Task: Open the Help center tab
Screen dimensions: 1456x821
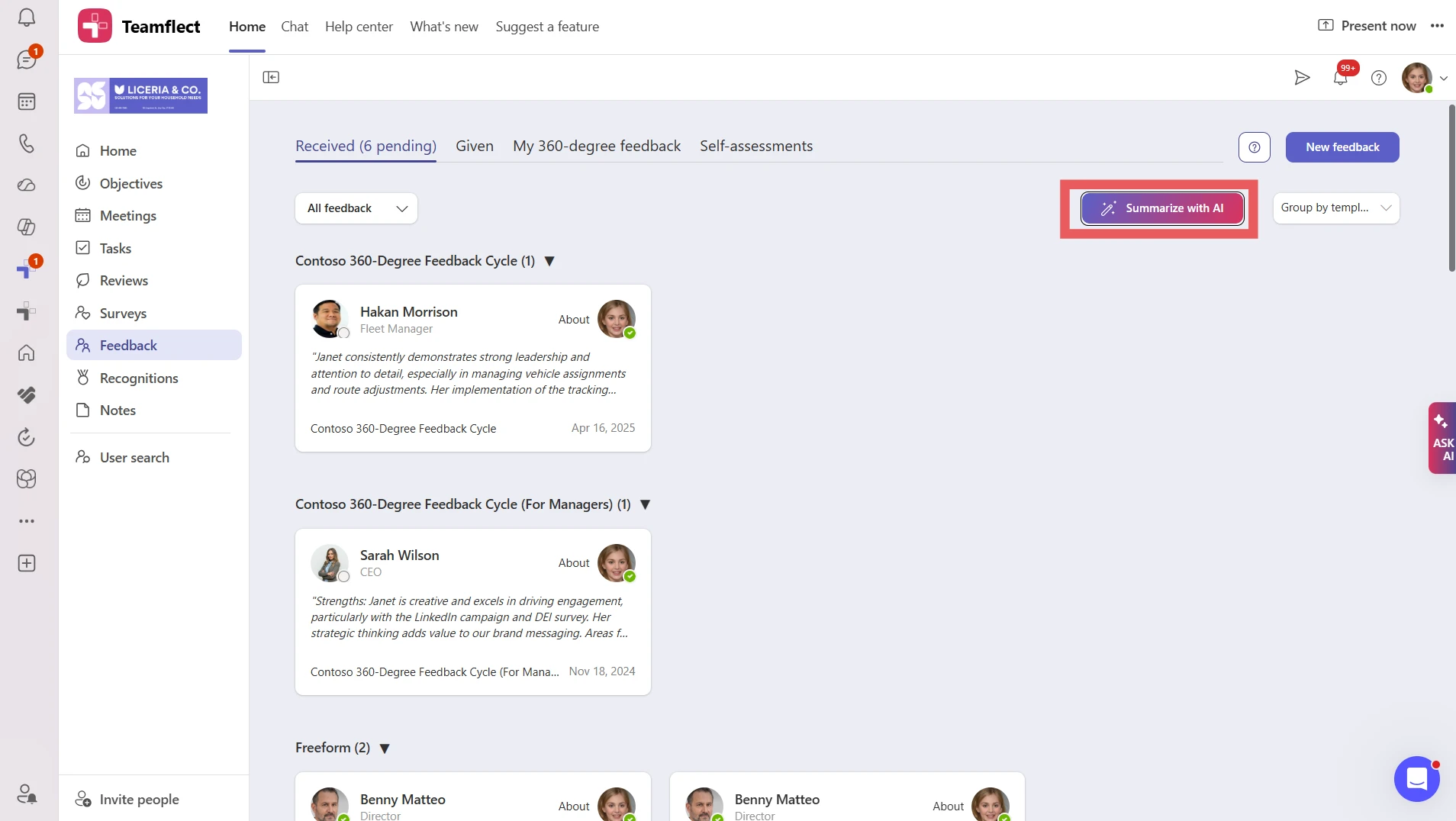Action: (359, 27)
